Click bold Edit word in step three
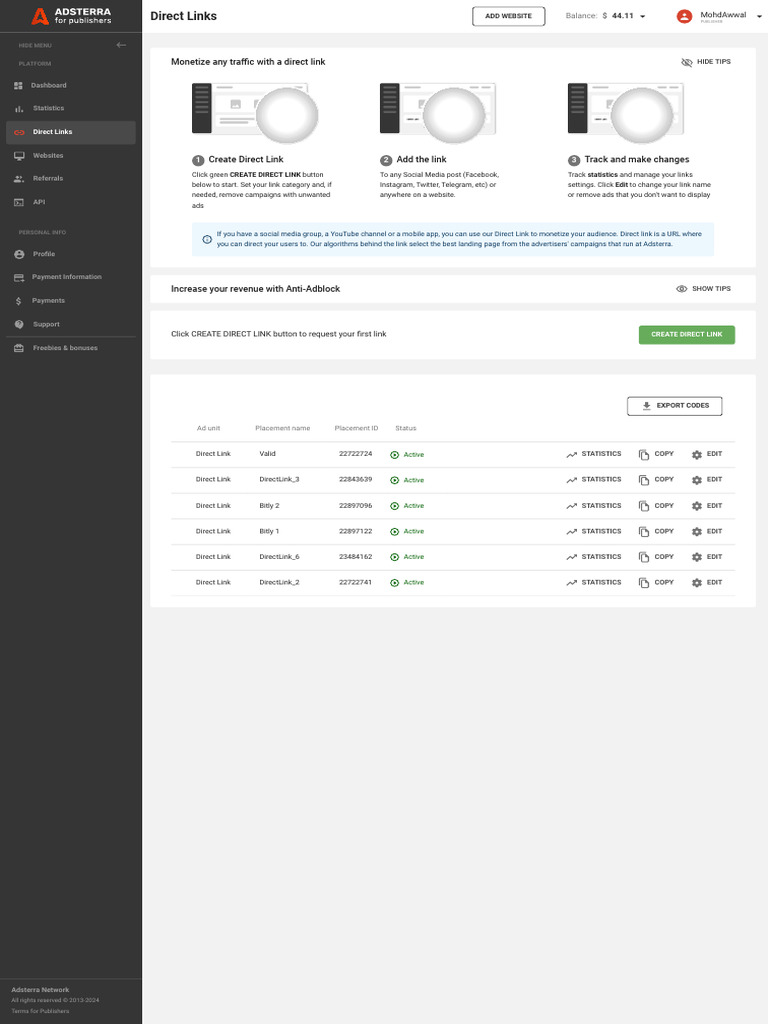768x1024 pixels. pyautogui.click(x=621, y=185)
